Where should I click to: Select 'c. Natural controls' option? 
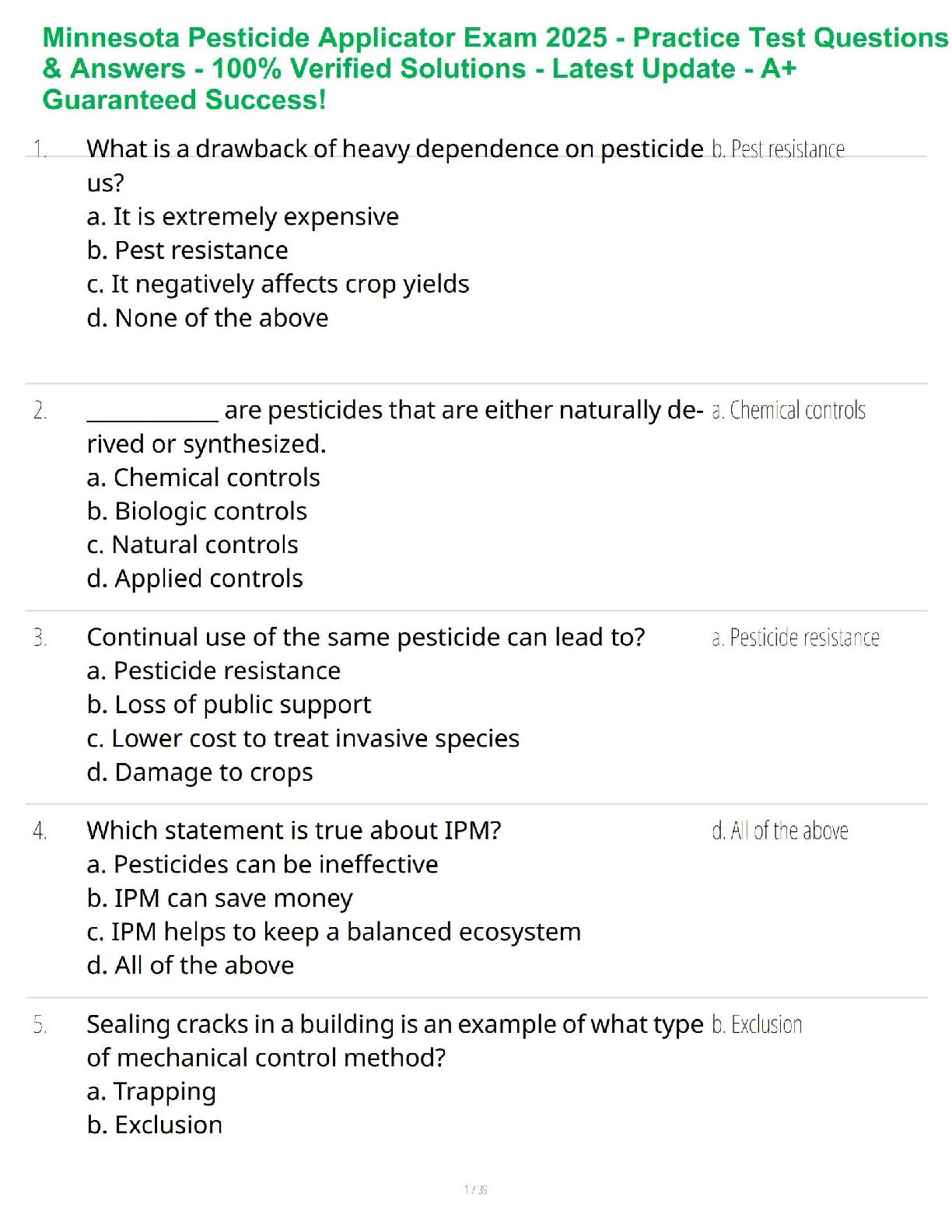(x=192, y=544)
